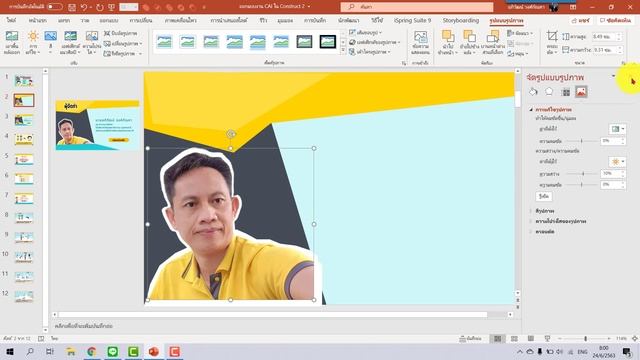Click the Redo icon

100,7
